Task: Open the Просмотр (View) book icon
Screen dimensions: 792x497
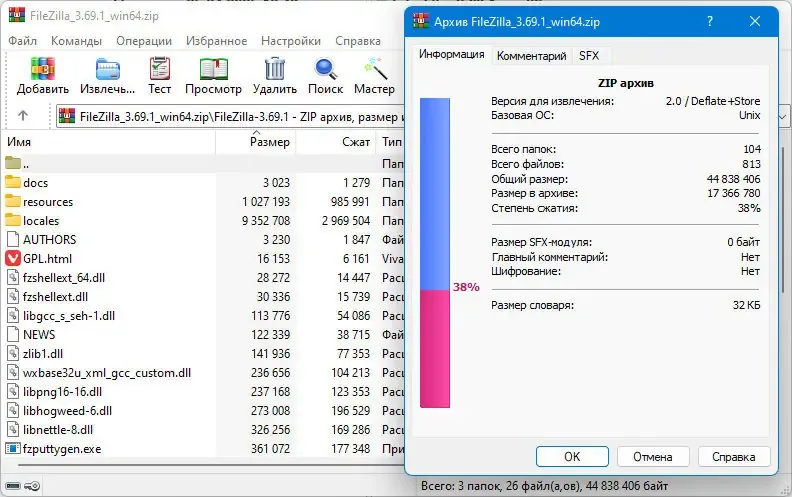Action: click(213, 69)
